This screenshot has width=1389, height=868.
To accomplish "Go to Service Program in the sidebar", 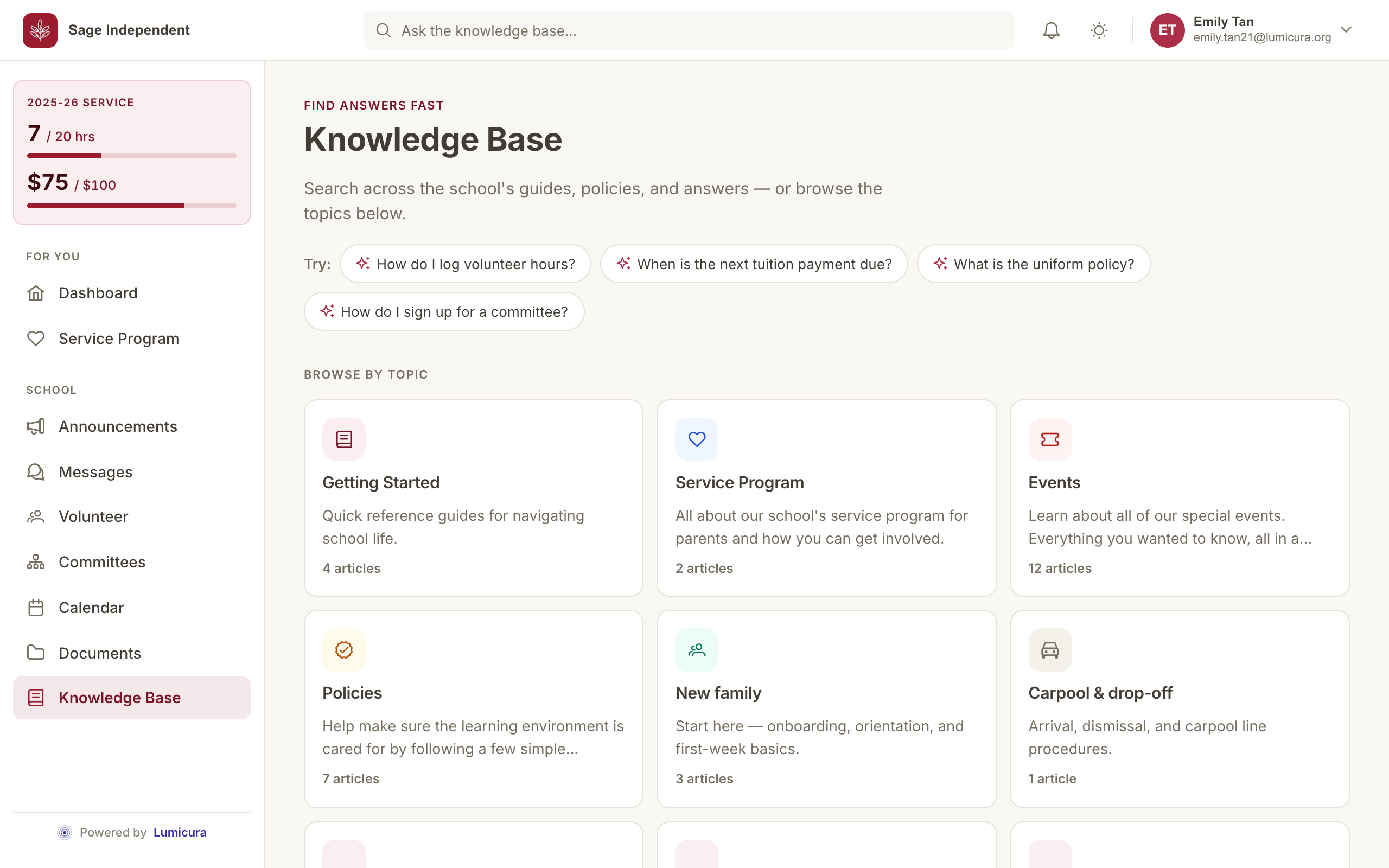I will (x=119, y=339).
